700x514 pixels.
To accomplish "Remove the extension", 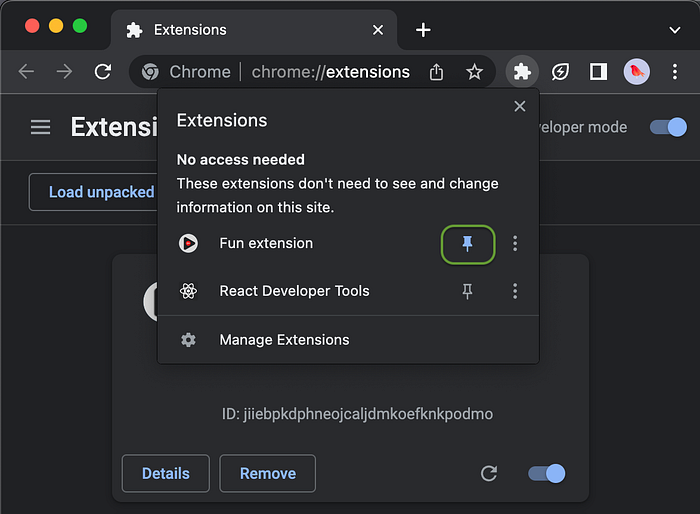I will (x=267, y=473).
